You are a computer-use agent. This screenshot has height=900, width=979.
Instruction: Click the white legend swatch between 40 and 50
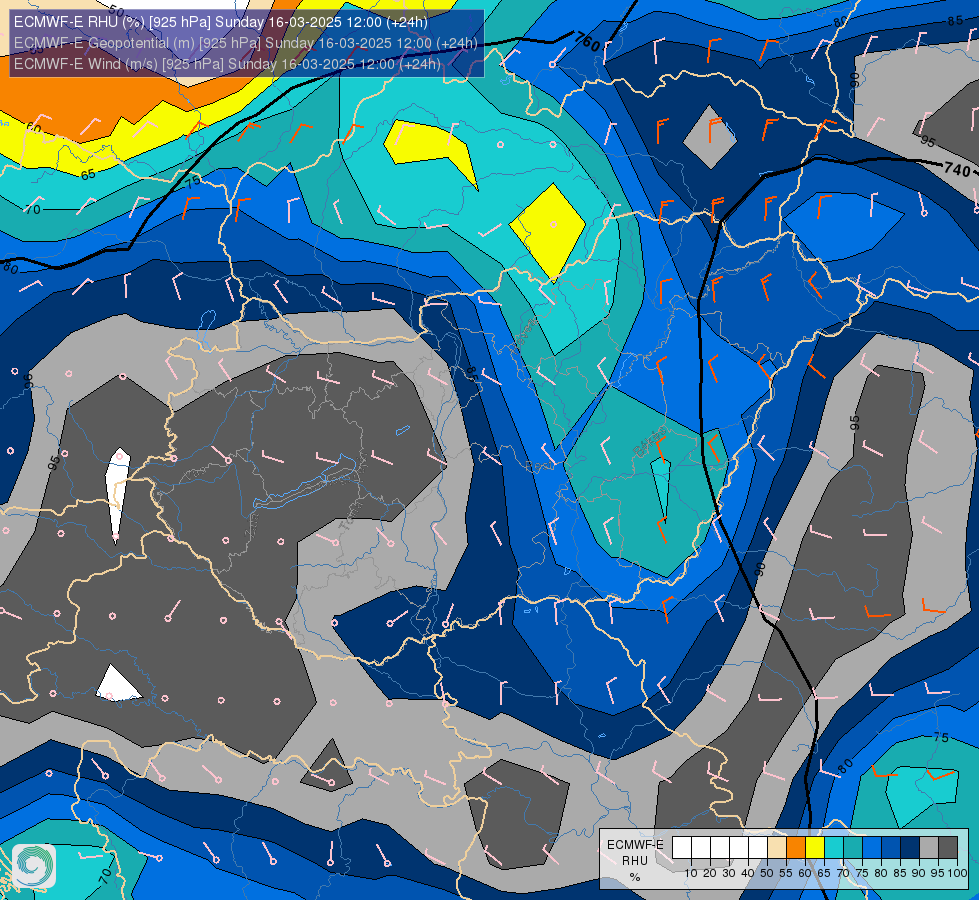tap(758, 848)
